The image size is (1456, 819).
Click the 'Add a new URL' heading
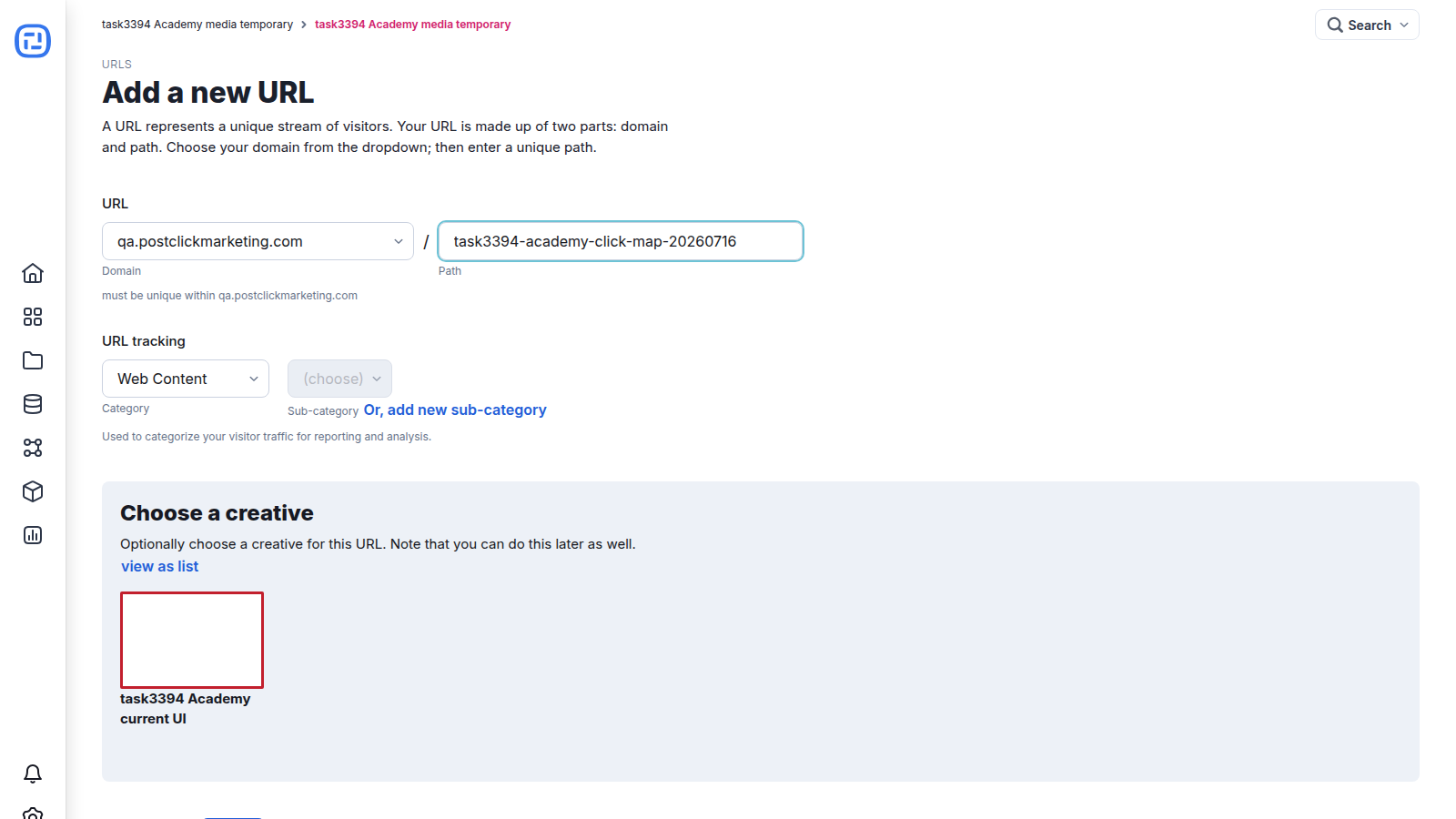click(x=208, y=93)
